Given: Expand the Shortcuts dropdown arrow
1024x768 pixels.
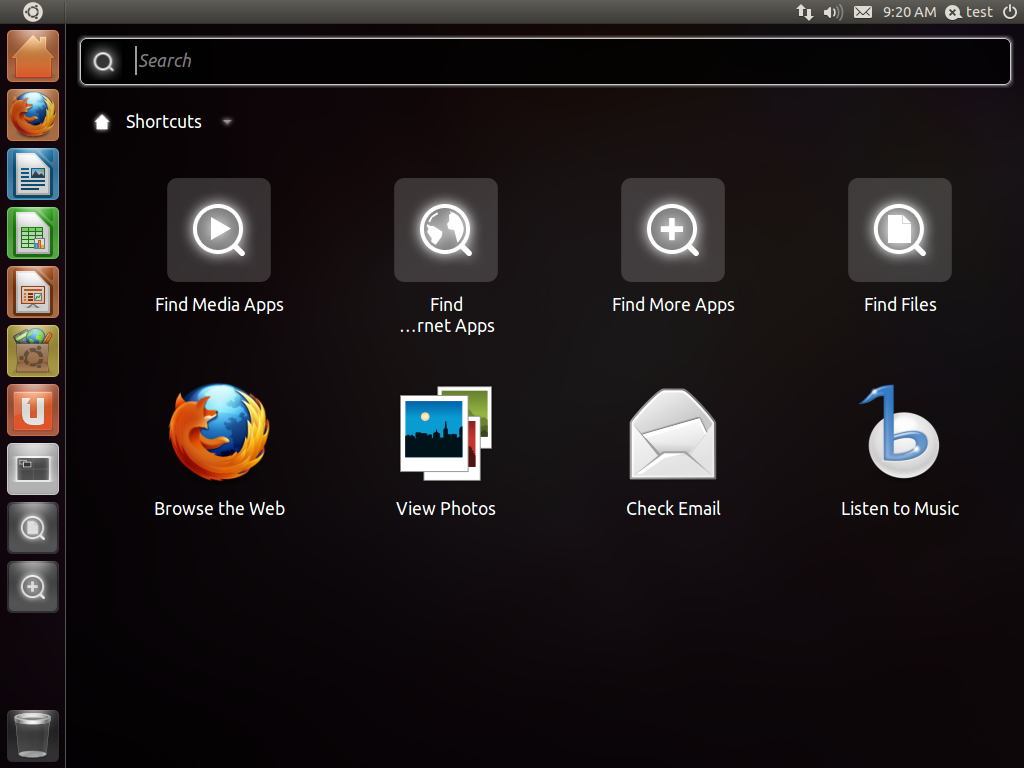Looking at the screenshot, I should [227, 122].
